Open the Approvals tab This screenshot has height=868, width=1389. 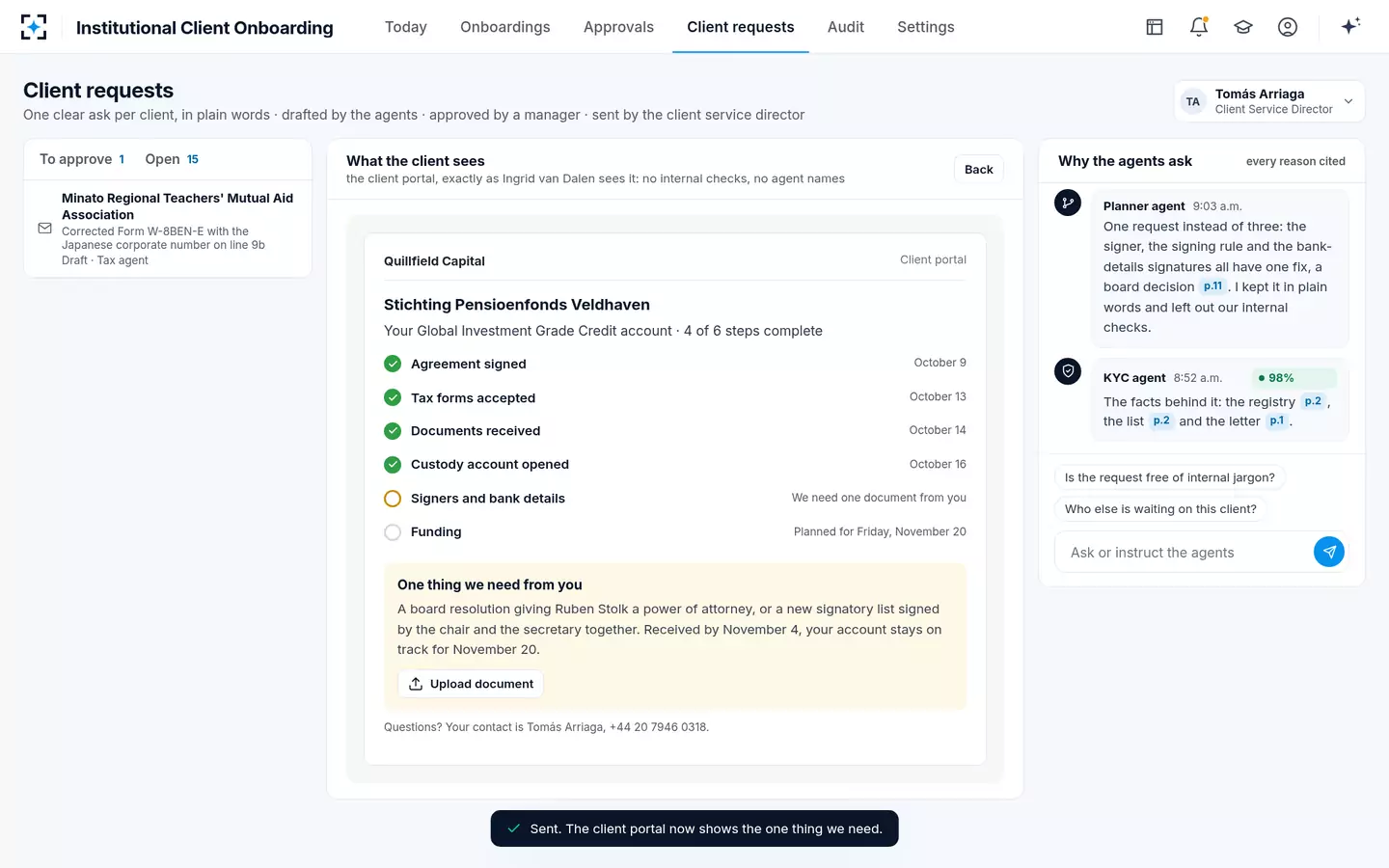click(618, 27)
